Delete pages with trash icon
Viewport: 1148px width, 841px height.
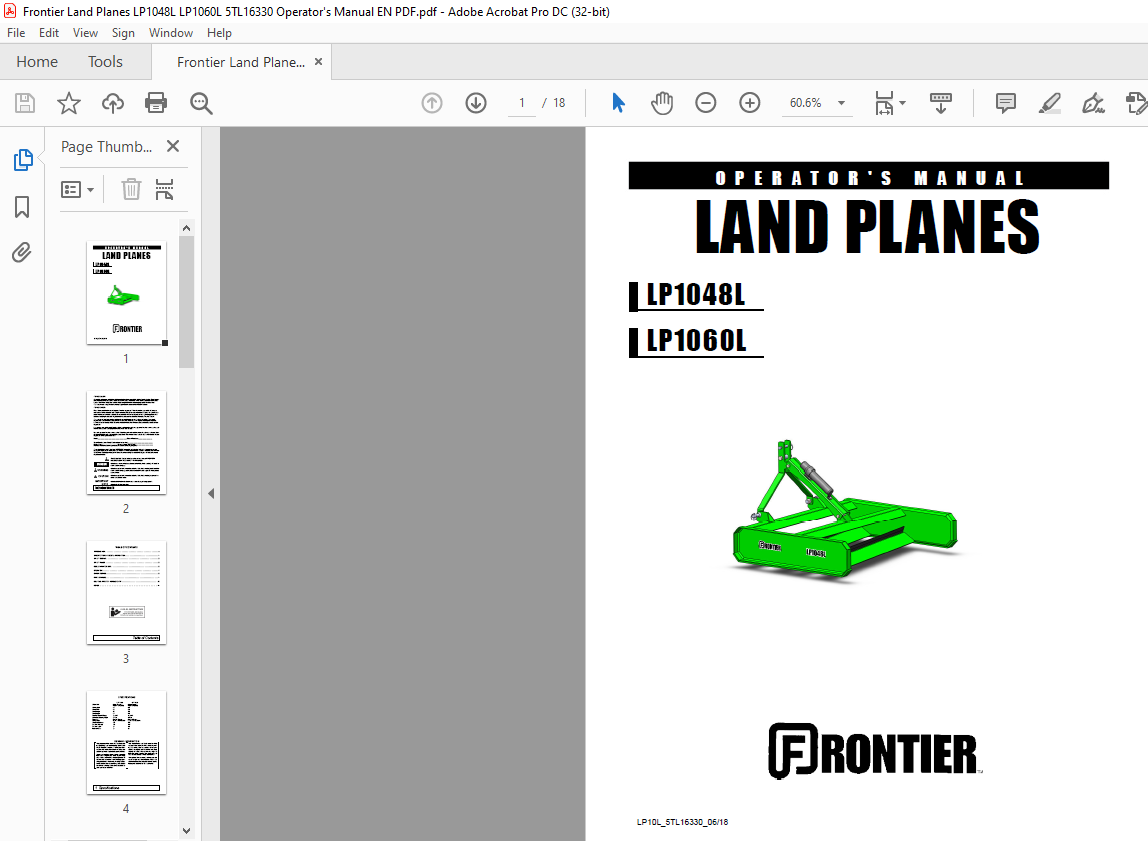131,190
